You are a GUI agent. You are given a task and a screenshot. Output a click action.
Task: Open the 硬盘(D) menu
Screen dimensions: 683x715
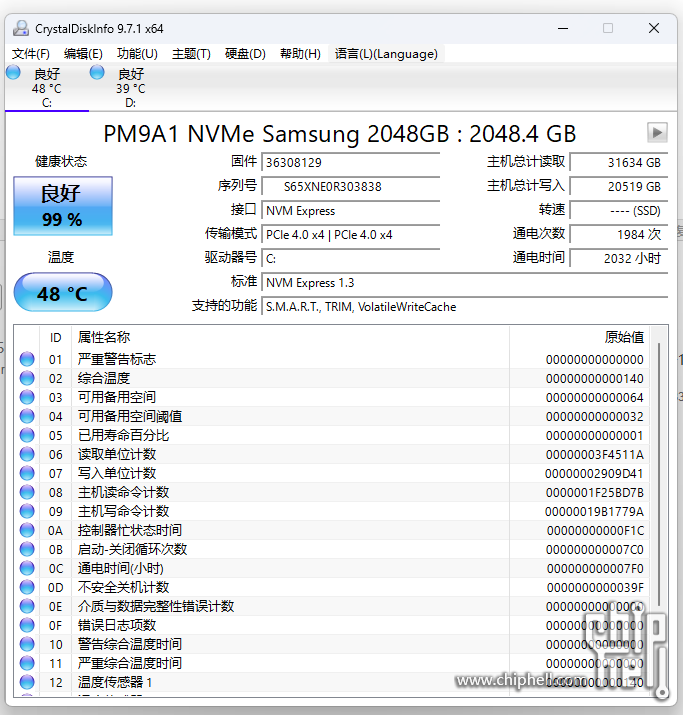point(245,54)
